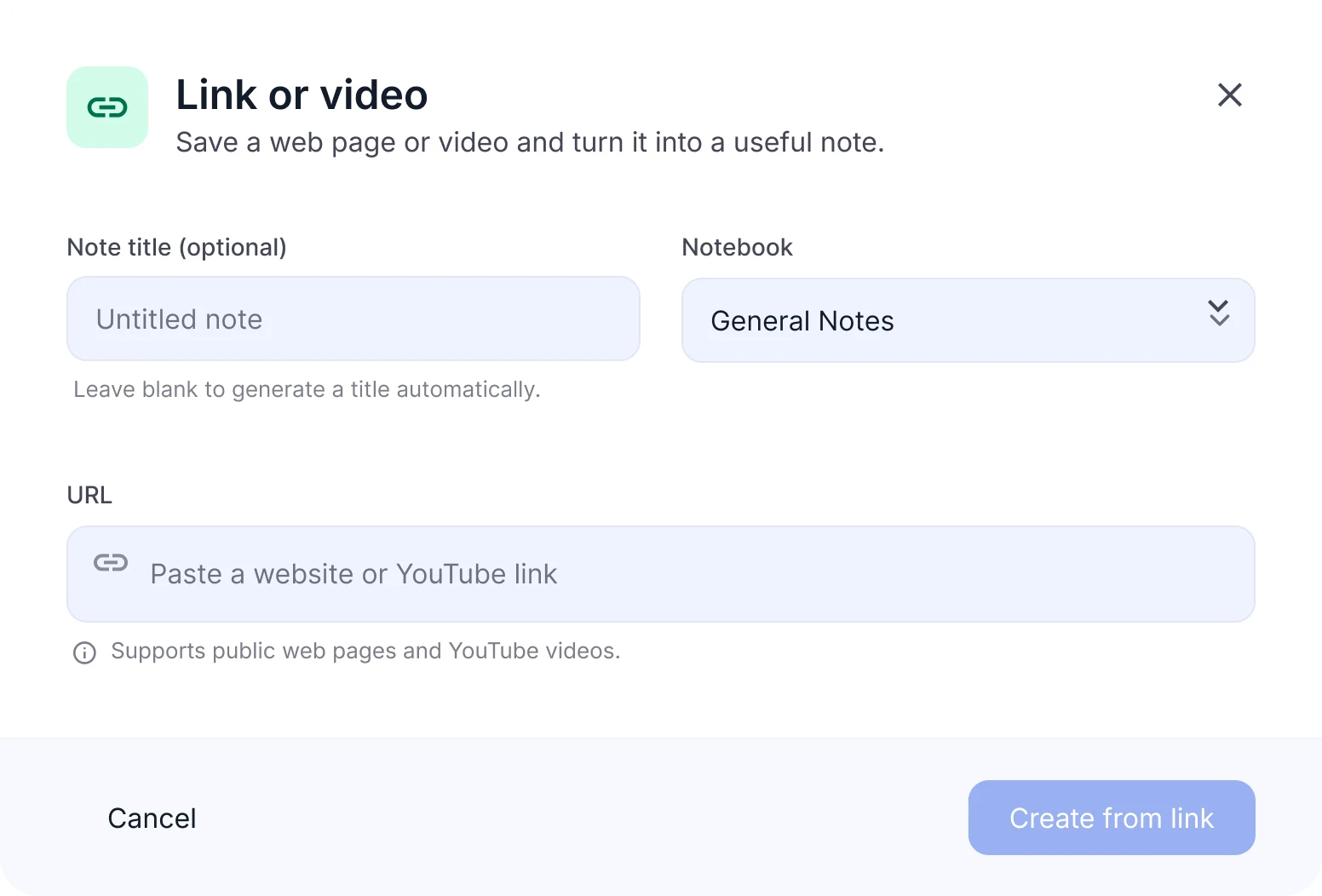Click the "Supports public web pages" helper text
The width and height of the screenshot is (1322, 896).
pyautogui.click(x=365, y=652)
